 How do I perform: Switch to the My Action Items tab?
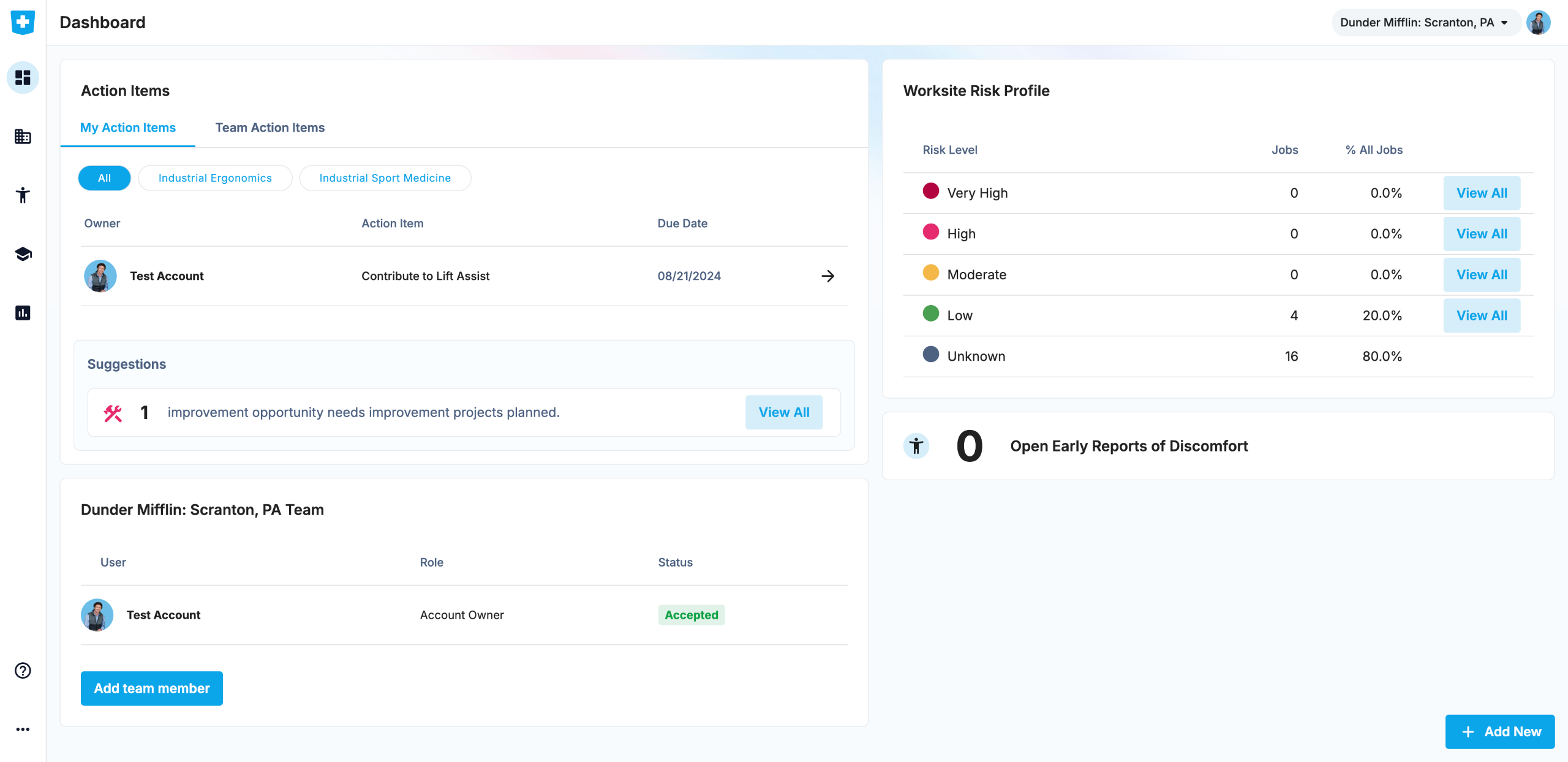click(127, 127)
